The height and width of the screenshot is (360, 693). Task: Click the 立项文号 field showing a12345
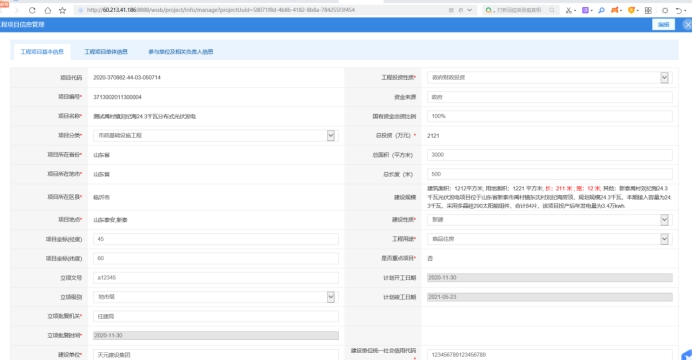216,277
